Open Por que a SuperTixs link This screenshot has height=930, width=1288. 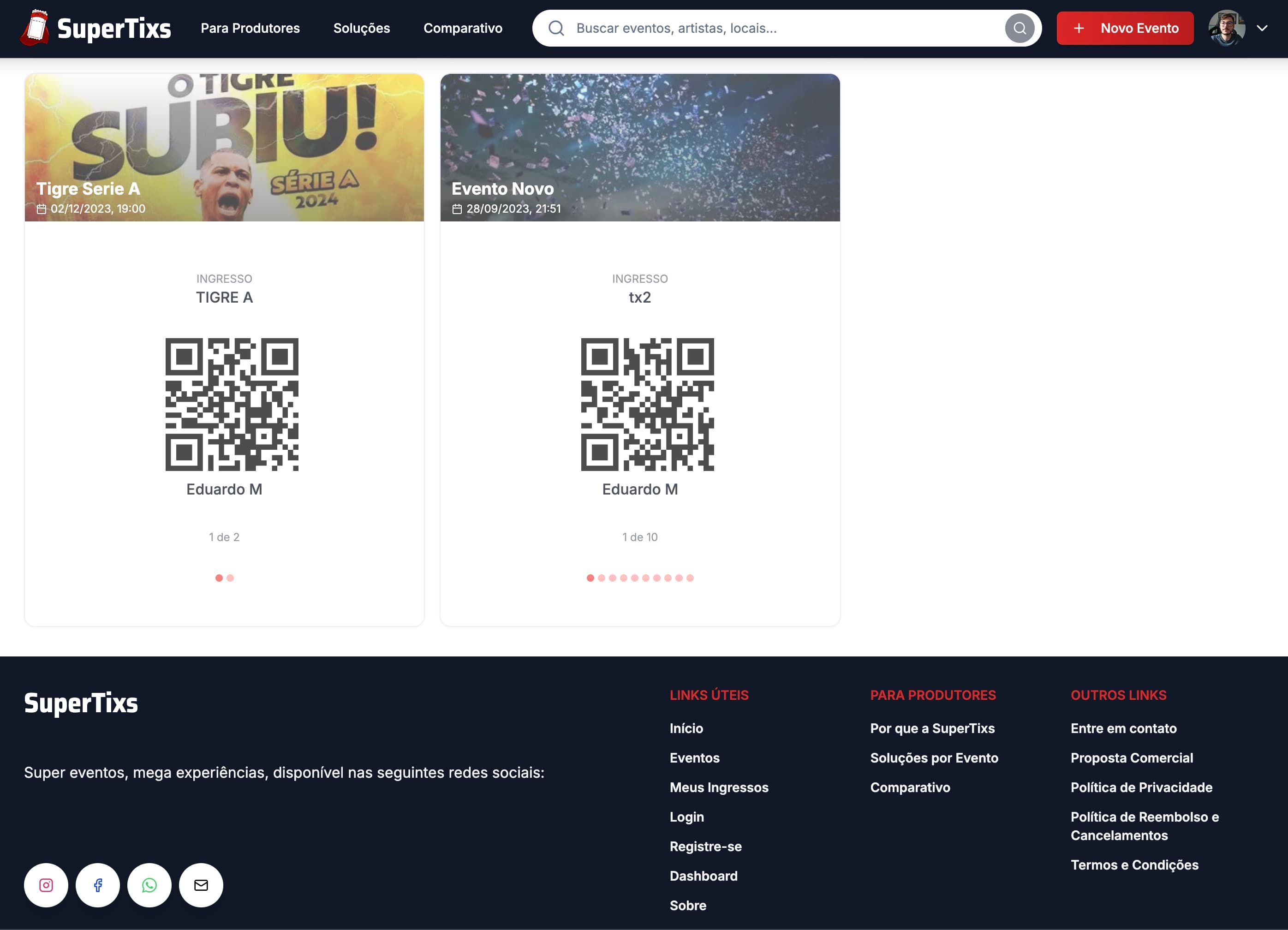click(x=932, y=728)
